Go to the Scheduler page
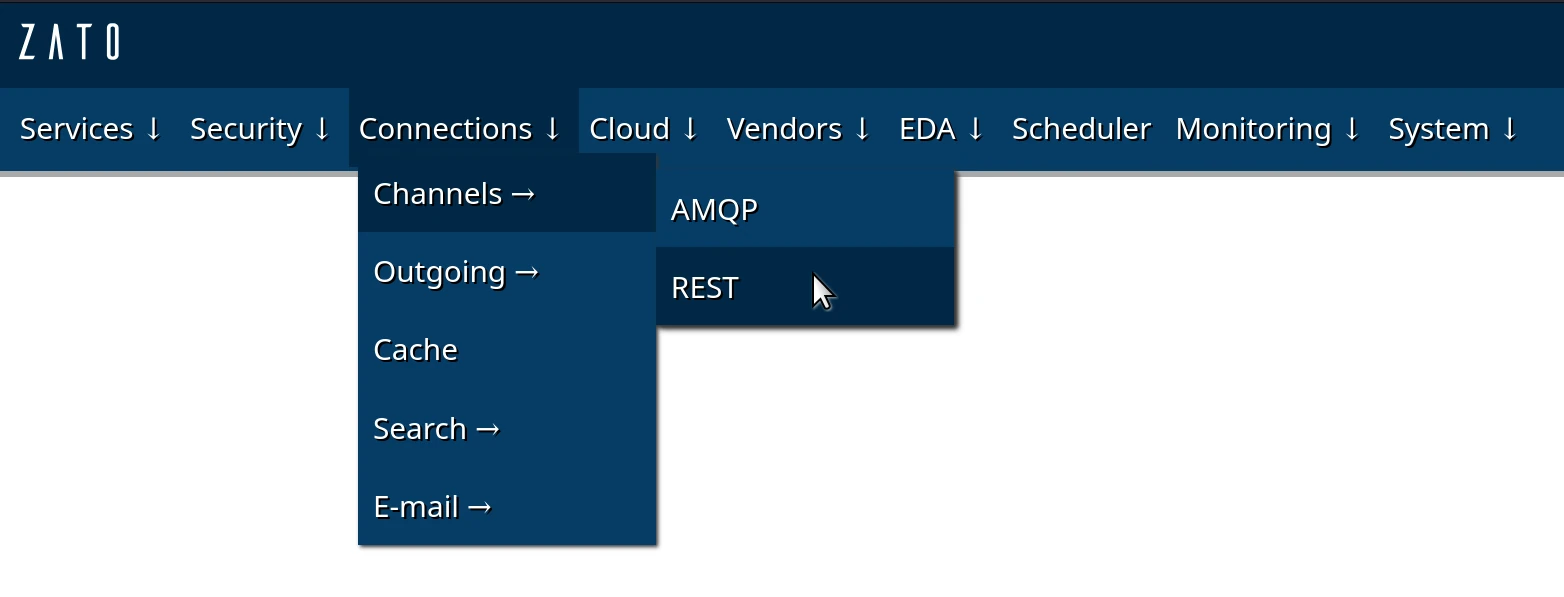 click(x=1081, y=129)
